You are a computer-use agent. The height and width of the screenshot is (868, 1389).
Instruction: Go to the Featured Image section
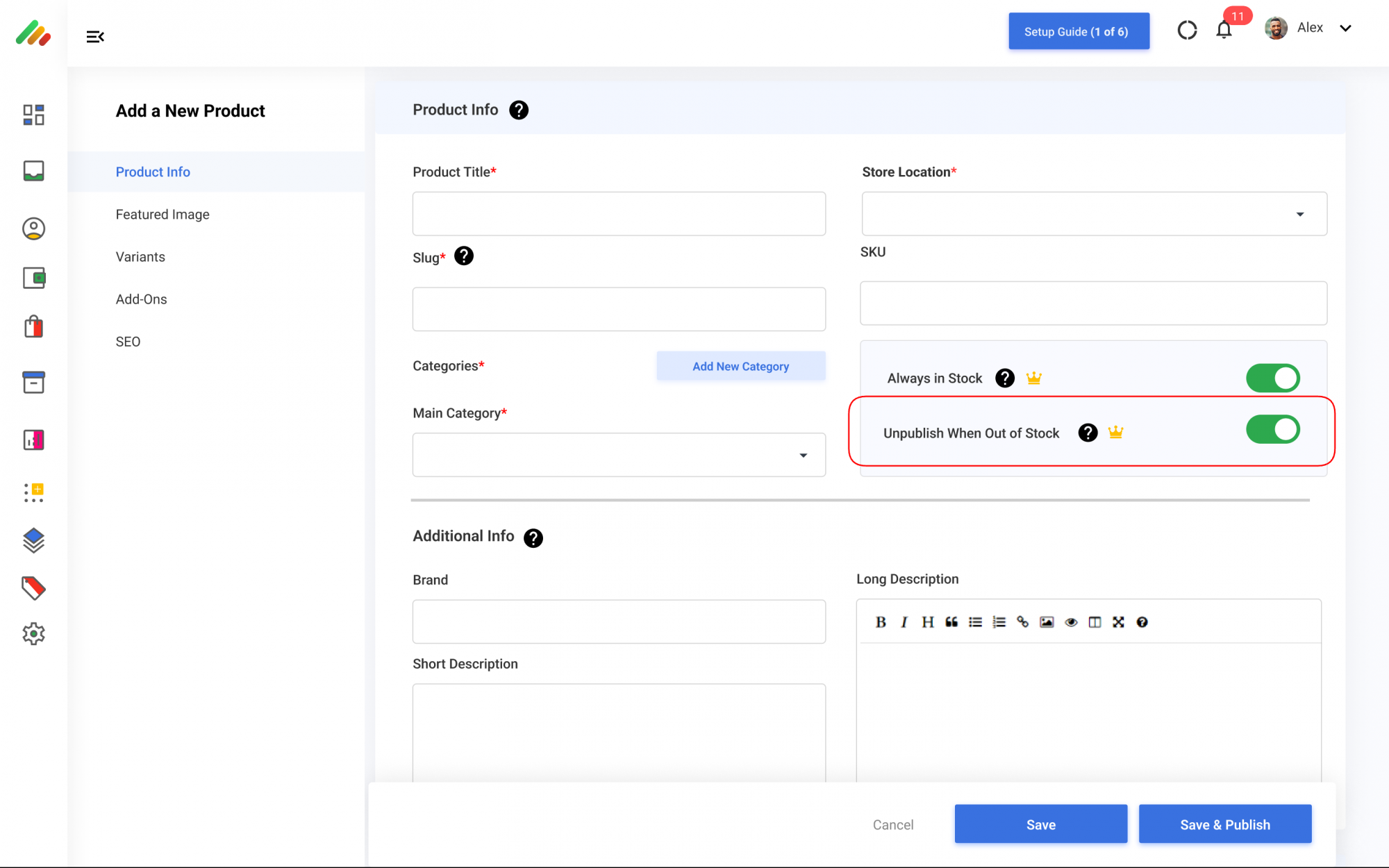pos(163,215)
